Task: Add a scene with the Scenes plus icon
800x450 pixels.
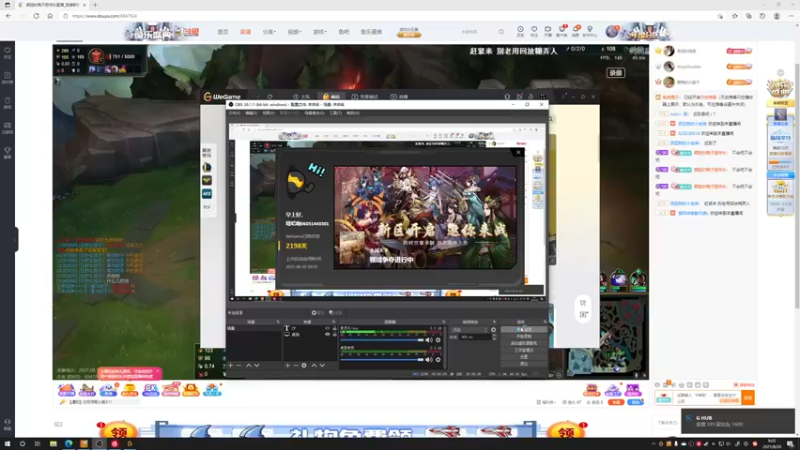Action: tap(231, 365)
